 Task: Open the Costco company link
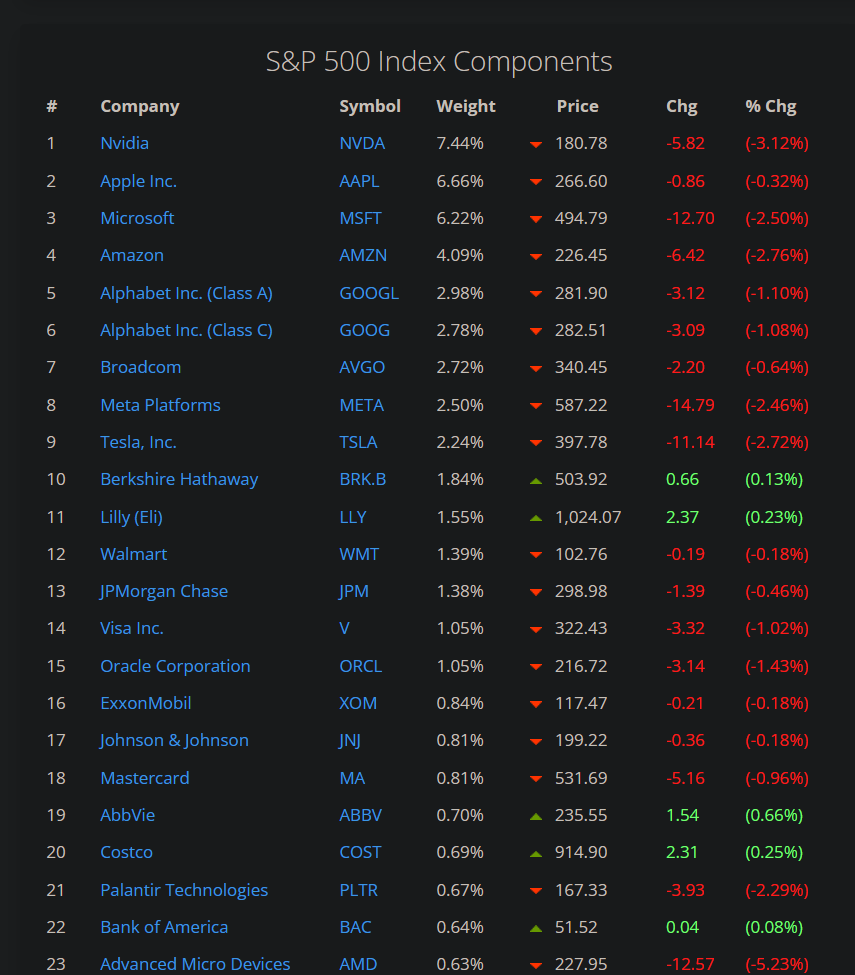(x=126, y=853)
